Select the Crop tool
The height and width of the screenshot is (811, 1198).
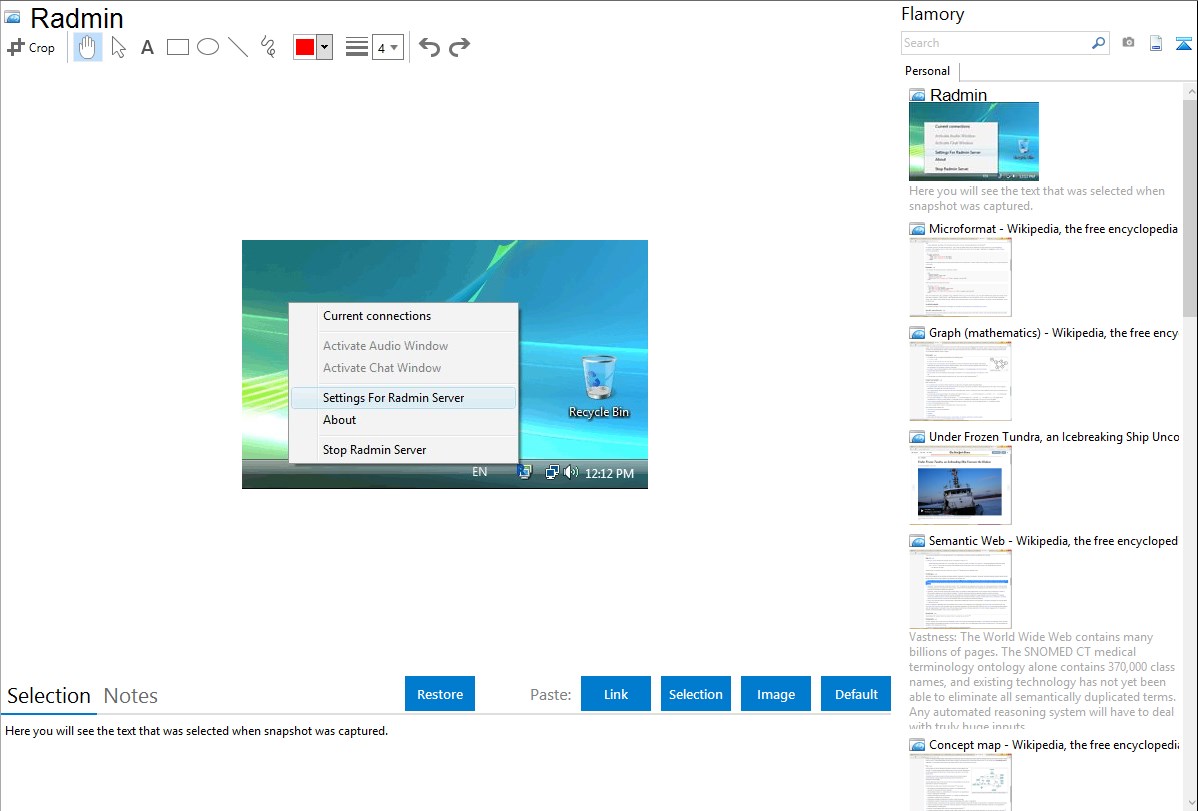[x=32, y=47]
